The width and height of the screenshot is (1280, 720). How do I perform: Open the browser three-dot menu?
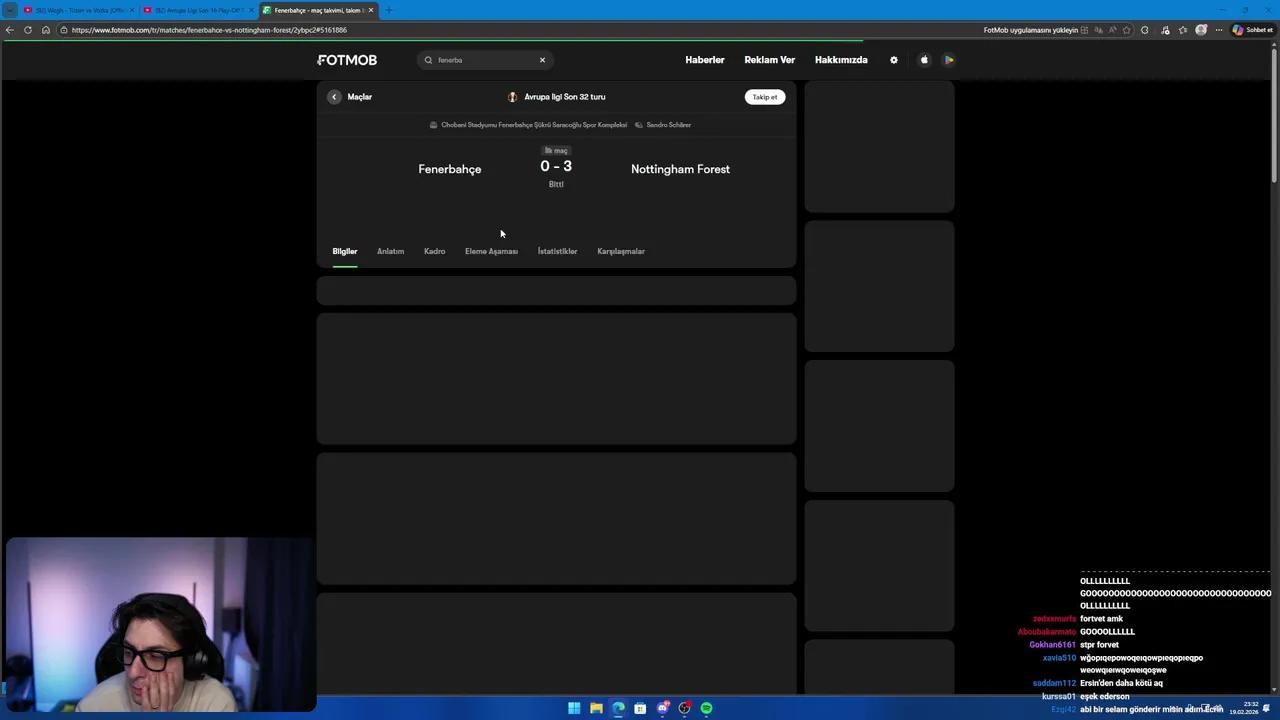coord(1219,30)
